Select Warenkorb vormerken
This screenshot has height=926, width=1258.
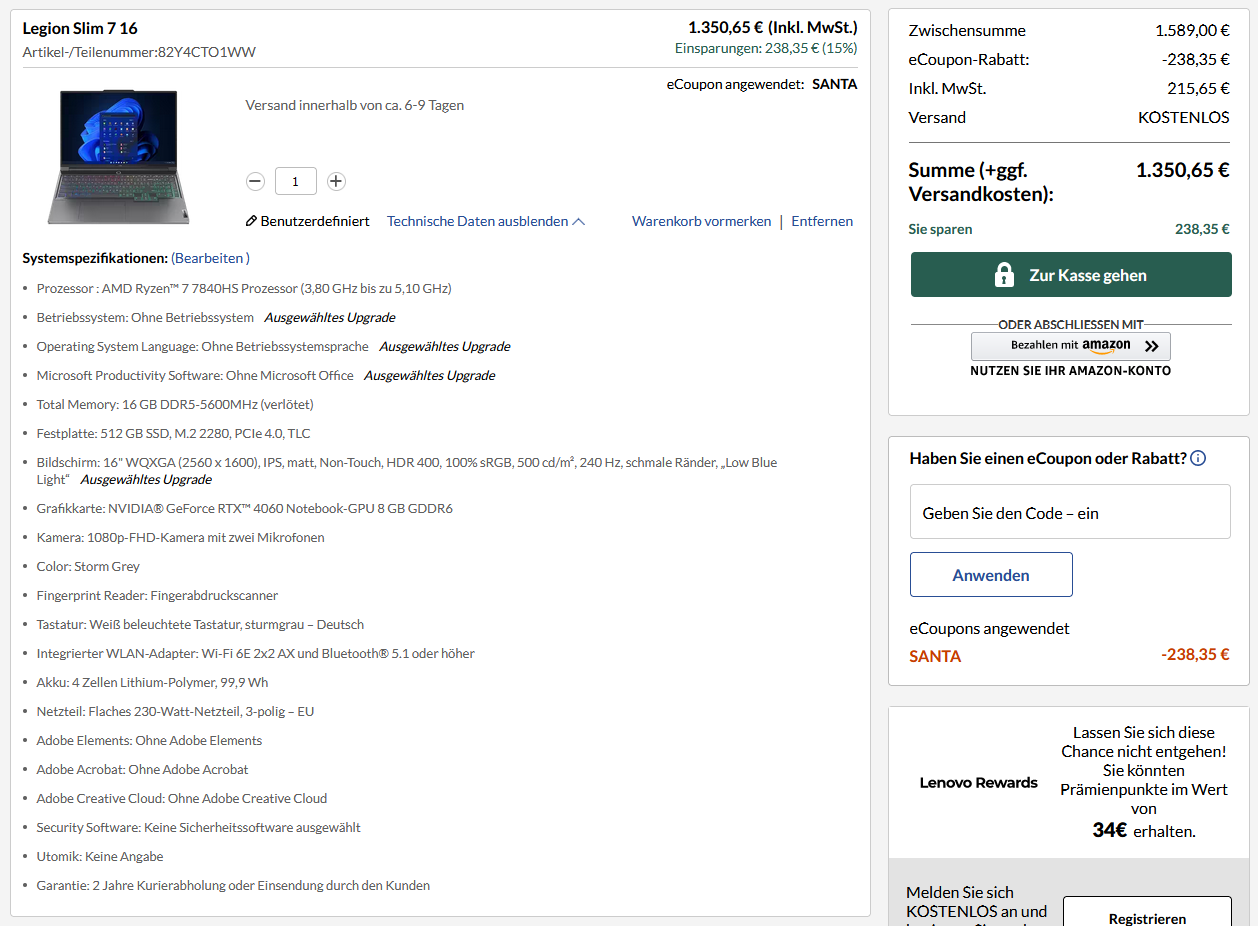click(x=701, y=220)
